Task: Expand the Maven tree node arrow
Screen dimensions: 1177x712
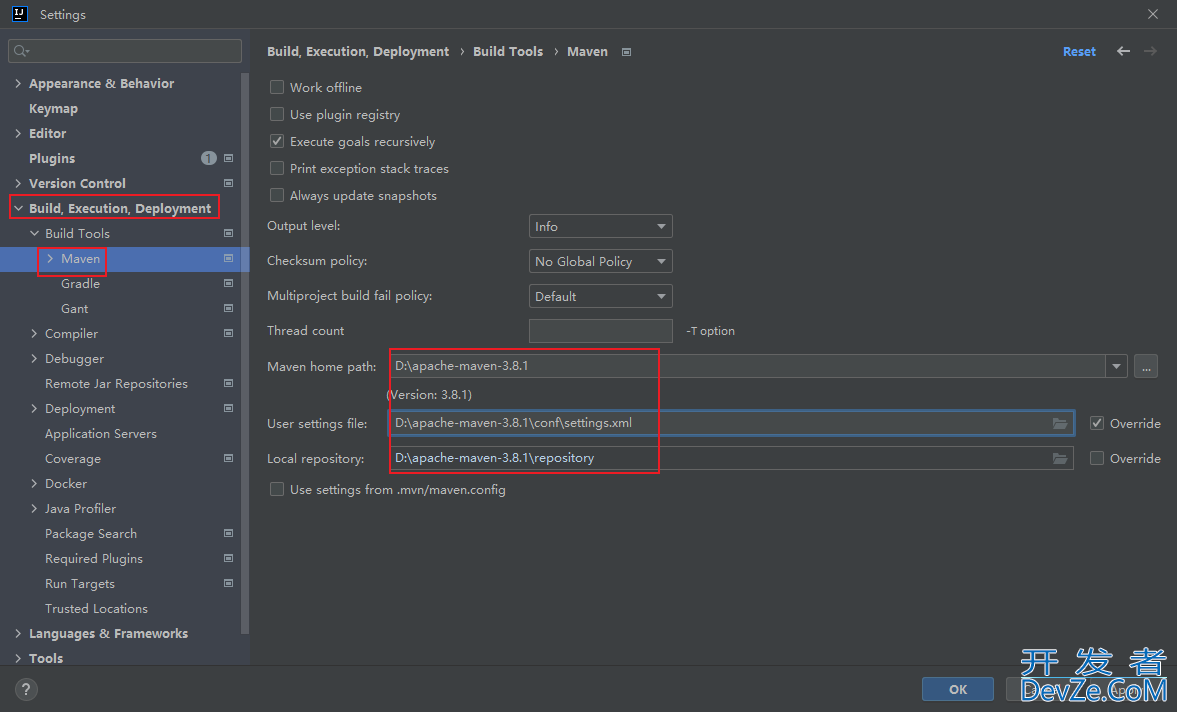Action: (x=50, y=258)
